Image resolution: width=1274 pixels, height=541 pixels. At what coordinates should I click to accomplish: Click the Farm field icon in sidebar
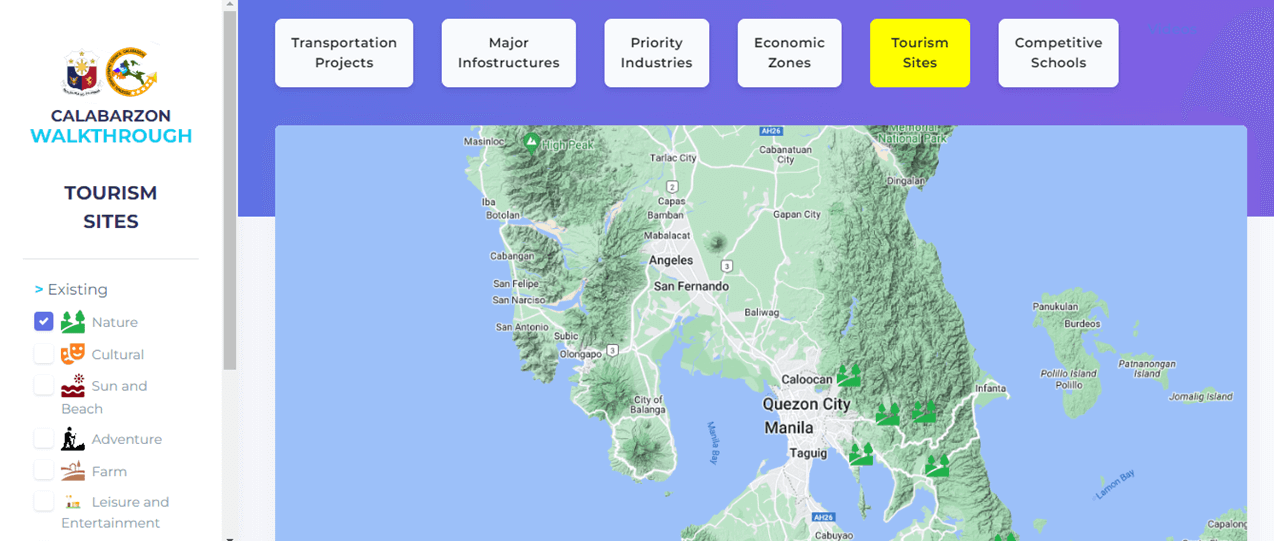pos(72,471)
